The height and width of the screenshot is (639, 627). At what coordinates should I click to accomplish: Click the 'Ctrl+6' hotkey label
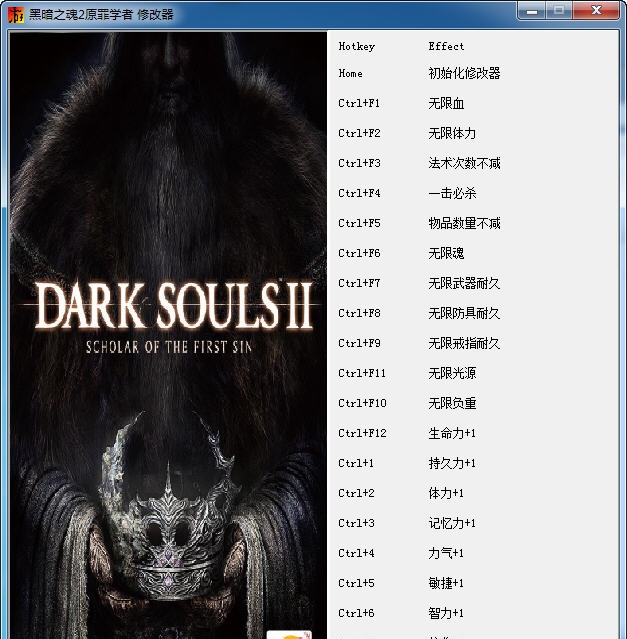[x=356, y=613]
